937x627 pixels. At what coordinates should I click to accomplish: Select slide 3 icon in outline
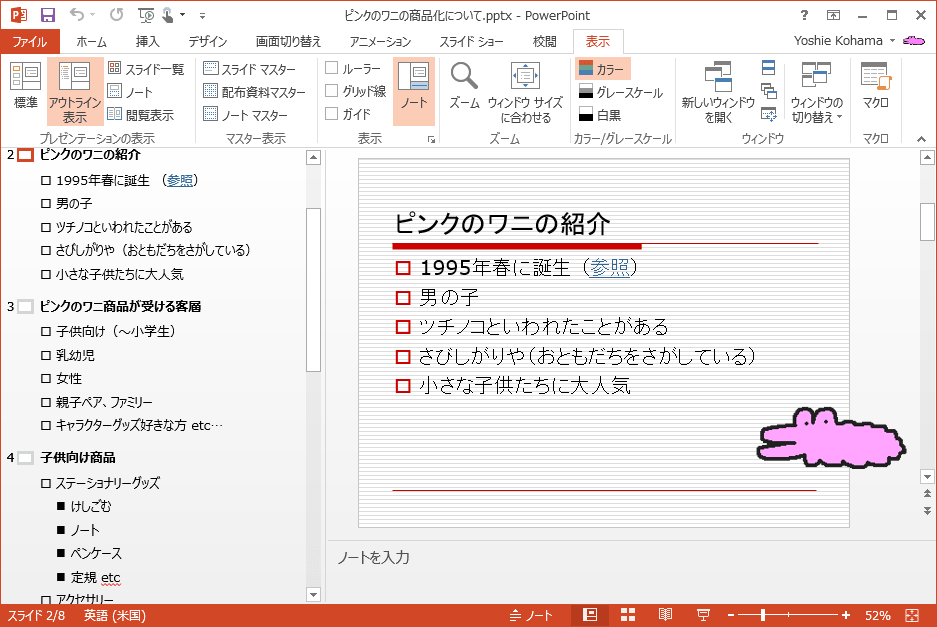(25, 307)
